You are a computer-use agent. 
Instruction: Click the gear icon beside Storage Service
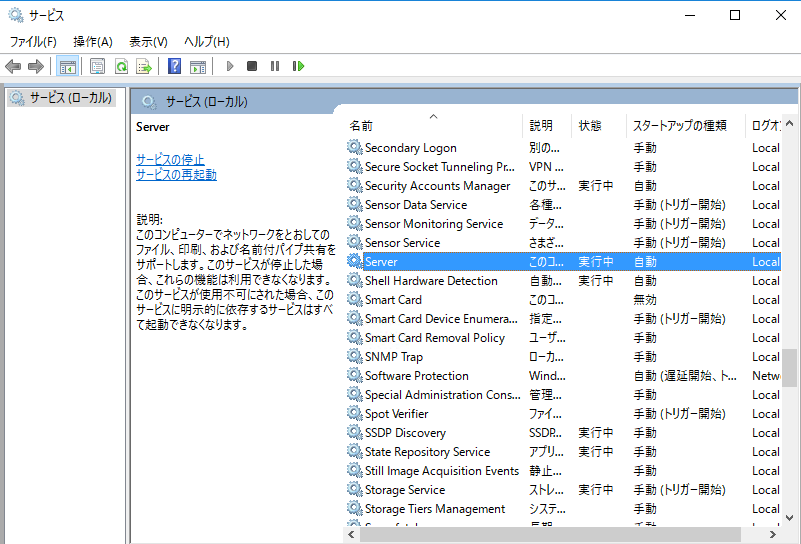point(355,489)
